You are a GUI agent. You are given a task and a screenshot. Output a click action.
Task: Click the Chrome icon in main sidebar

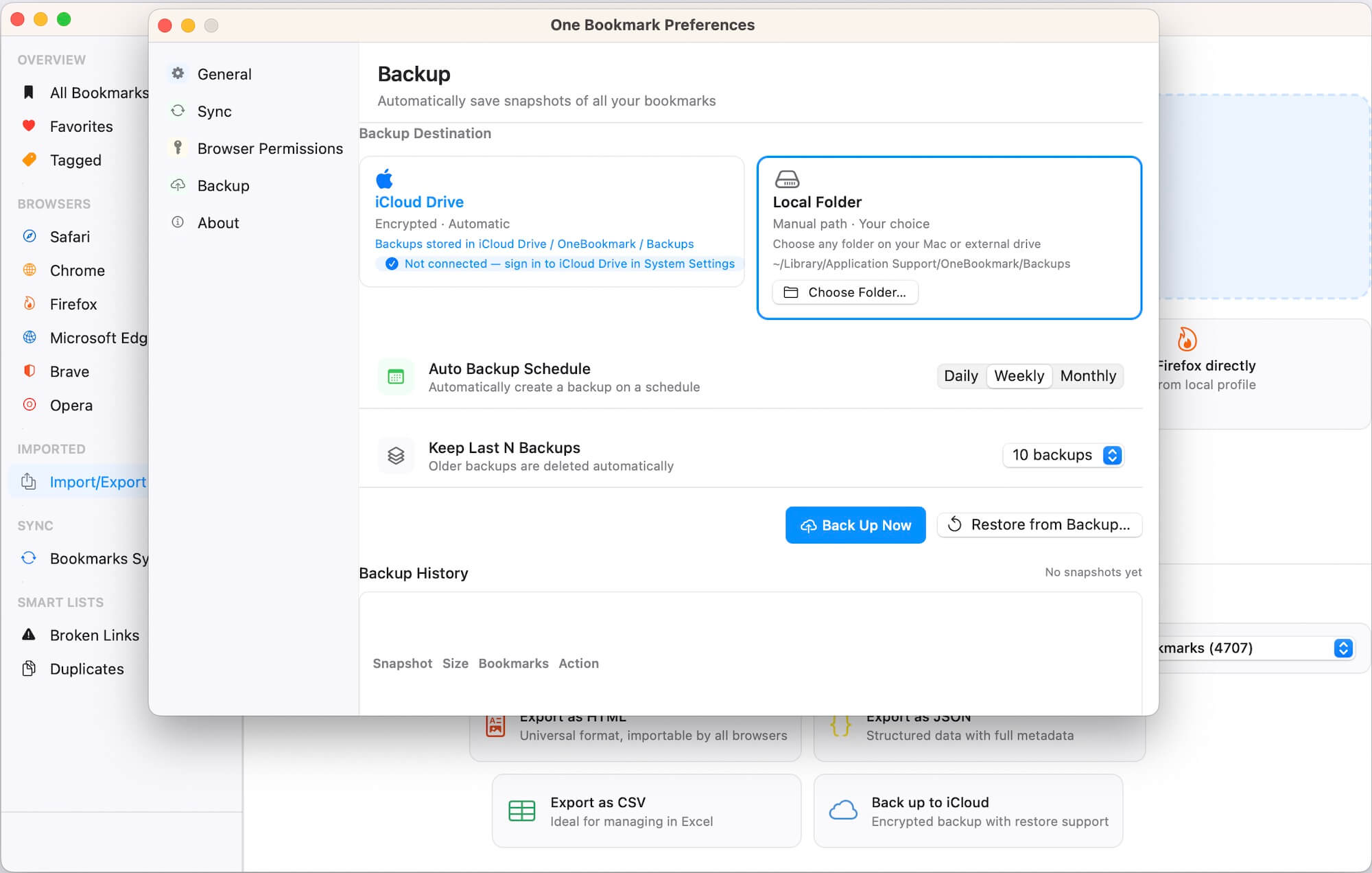29,270
